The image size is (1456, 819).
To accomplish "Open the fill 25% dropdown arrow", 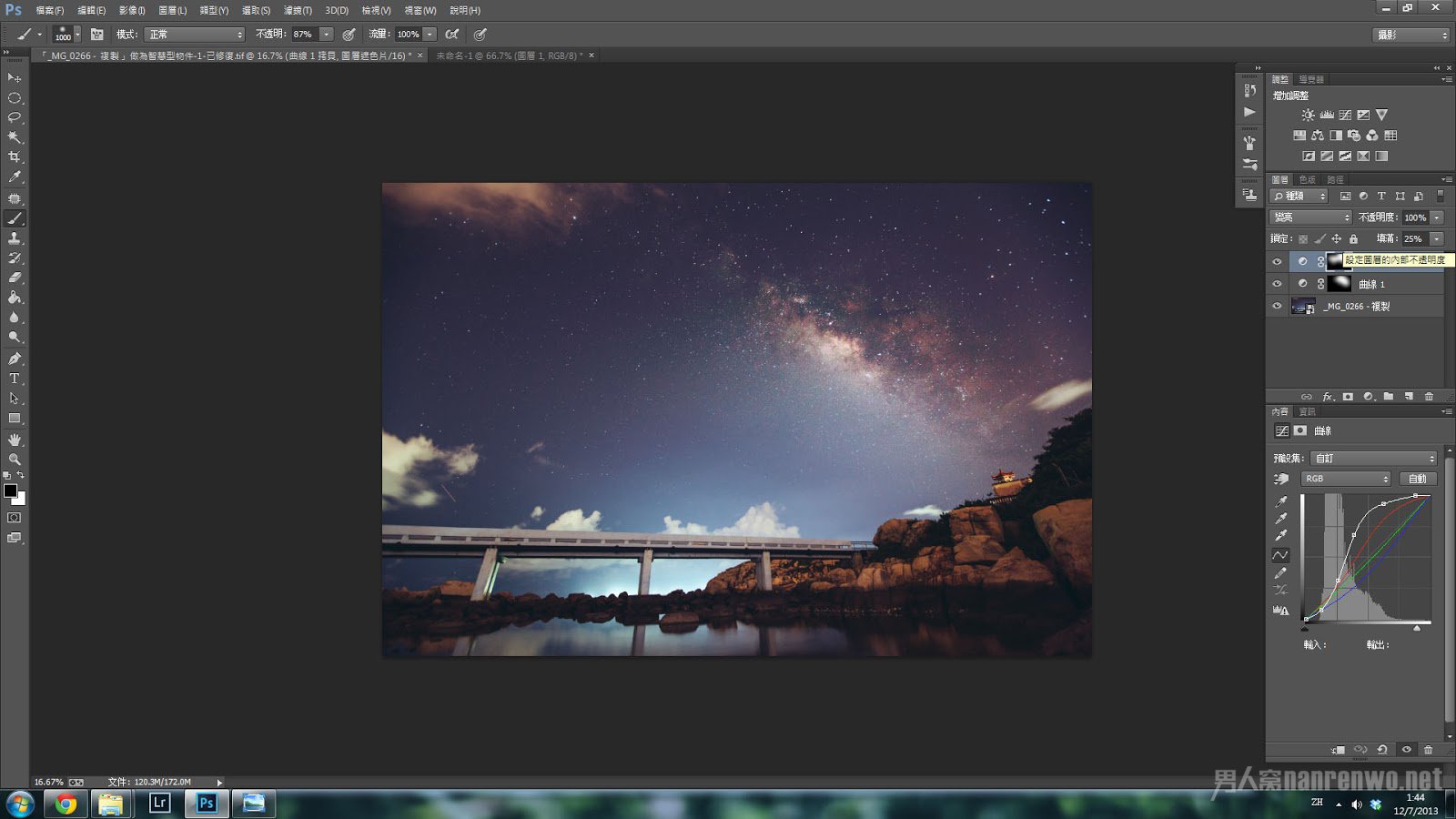I will tap(1437, 239).
